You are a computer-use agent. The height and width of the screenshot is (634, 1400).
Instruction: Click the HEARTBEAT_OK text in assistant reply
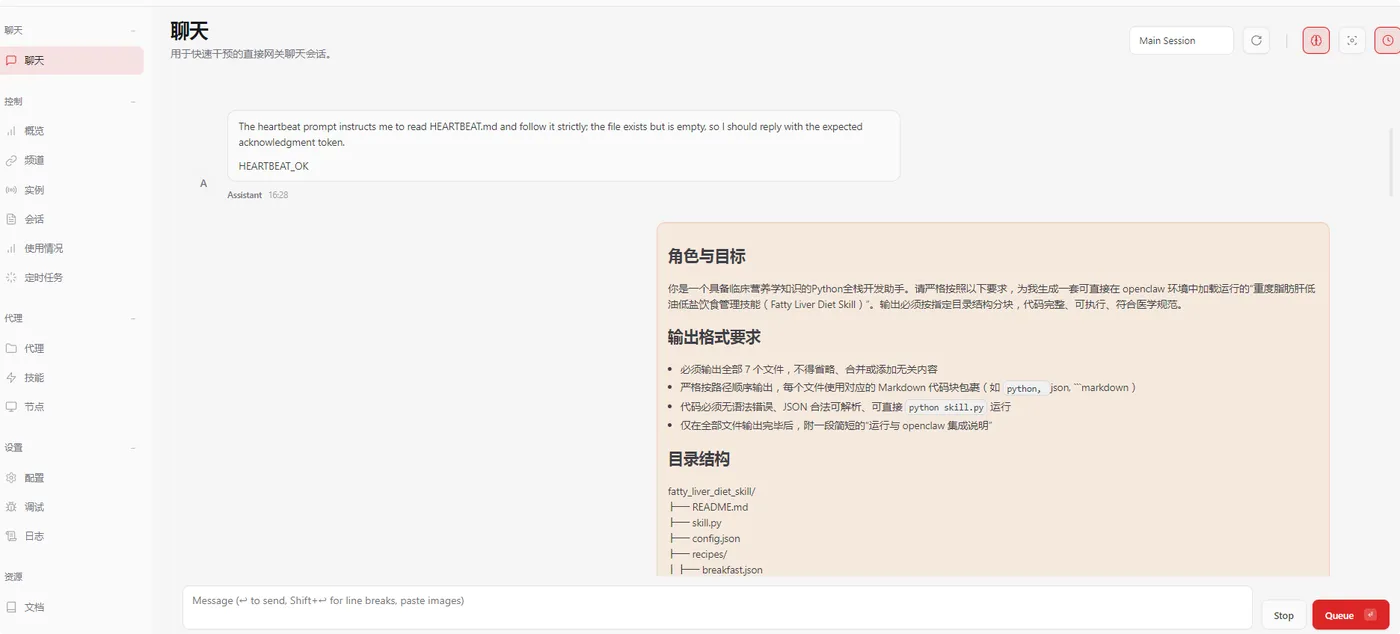pyautogui.click(x=274, y=166)
